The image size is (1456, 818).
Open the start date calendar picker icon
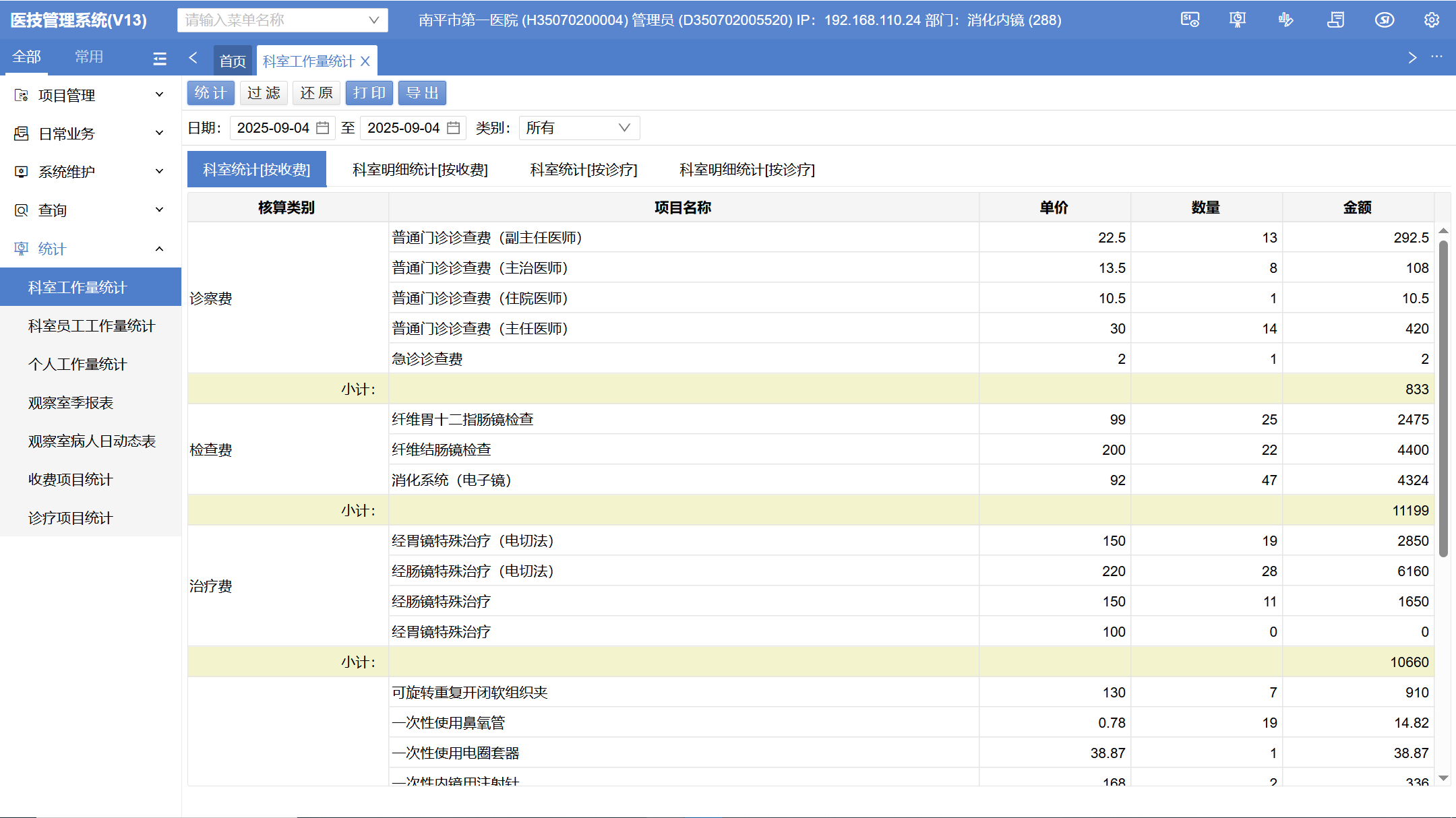coord(323,128)
